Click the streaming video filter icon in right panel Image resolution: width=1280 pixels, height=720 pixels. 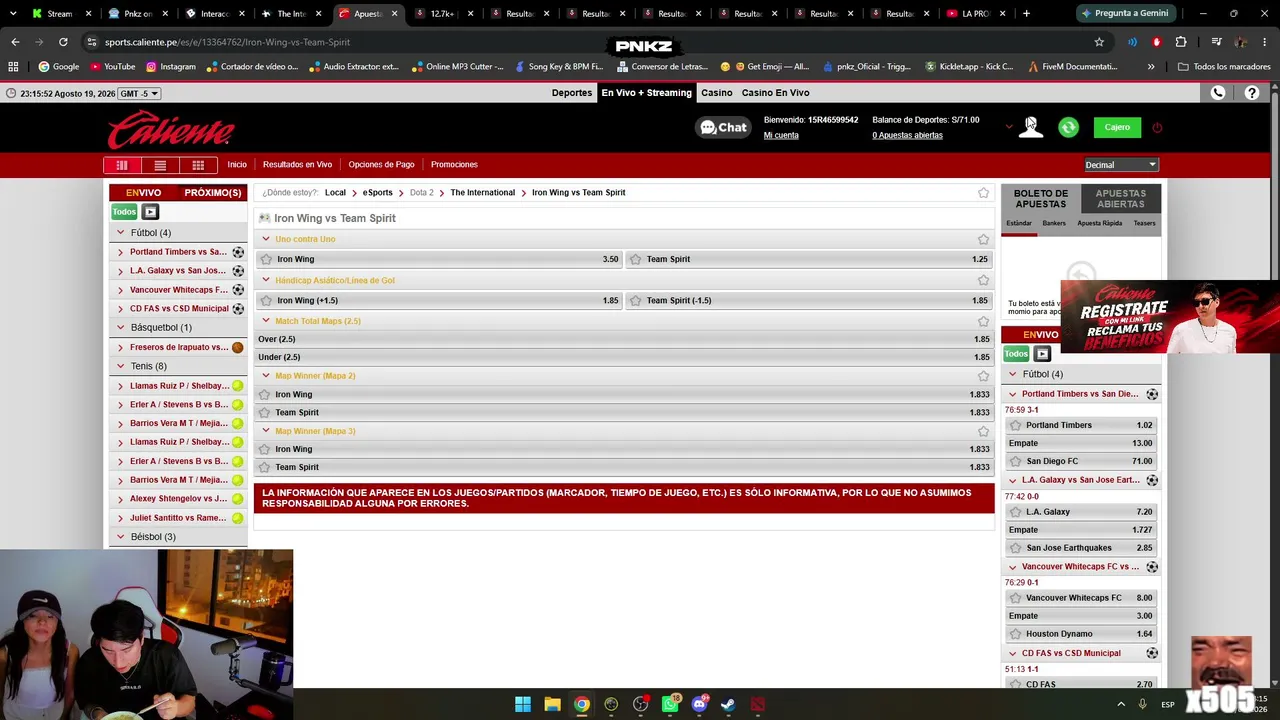1042,354
